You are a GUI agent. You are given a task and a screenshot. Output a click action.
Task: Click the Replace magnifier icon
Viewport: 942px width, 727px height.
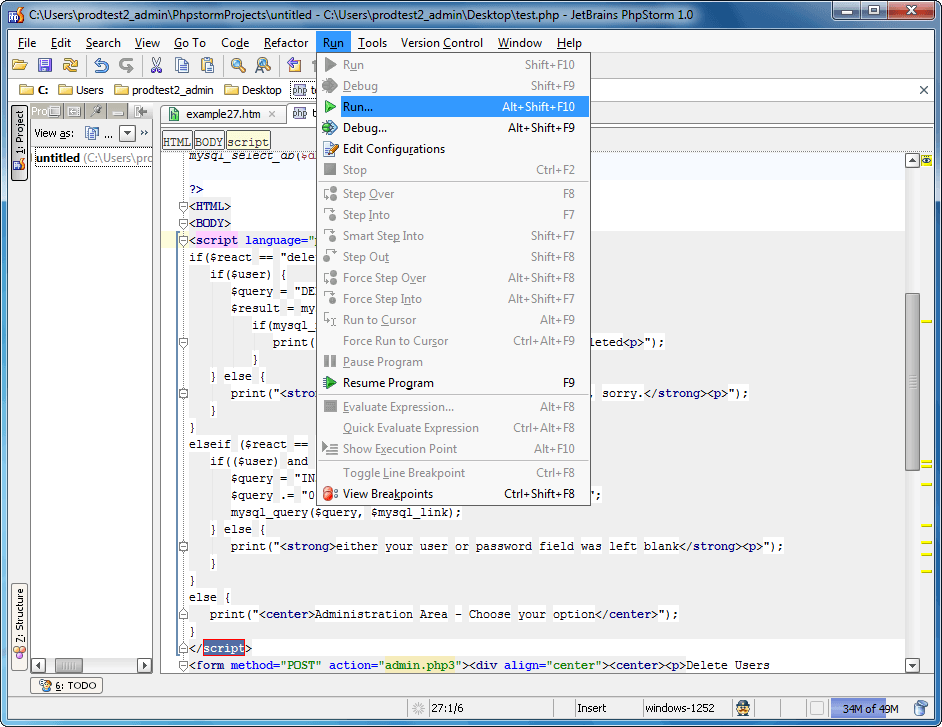tap(263, 65)
